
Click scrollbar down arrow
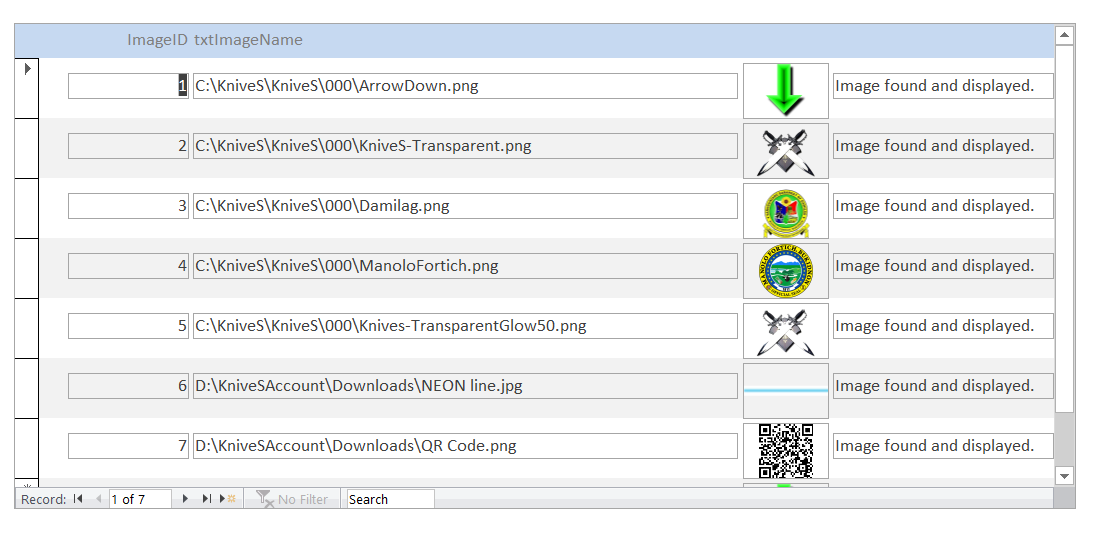(1064, 475)
